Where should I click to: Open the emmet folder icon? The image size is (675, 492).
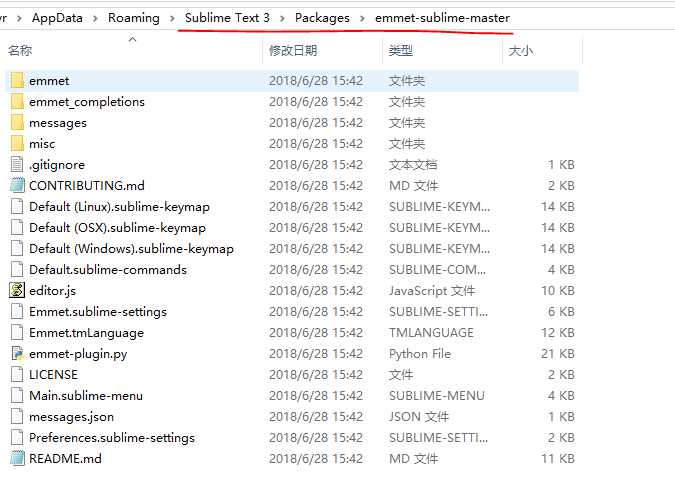click(x=17, y=80)
